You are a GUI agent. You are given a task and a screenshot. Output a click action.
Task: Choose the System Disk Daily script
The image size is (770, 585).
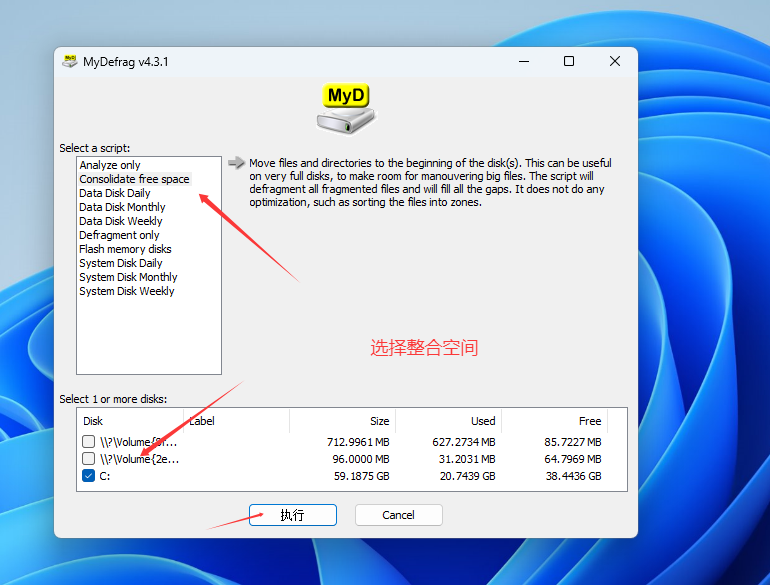[121, 263]
